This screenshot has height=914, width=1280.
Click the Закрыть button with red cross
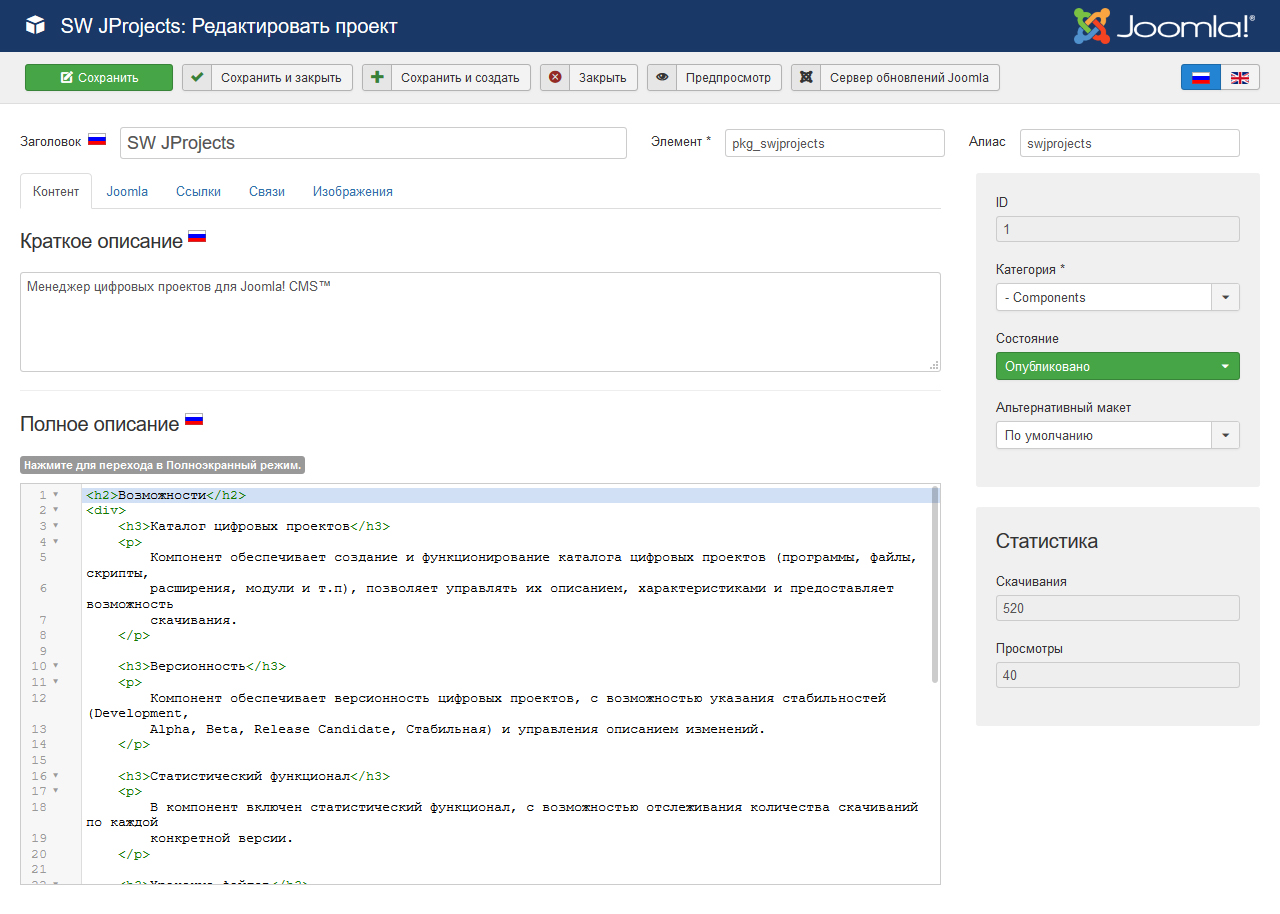(x=589, y=77)
